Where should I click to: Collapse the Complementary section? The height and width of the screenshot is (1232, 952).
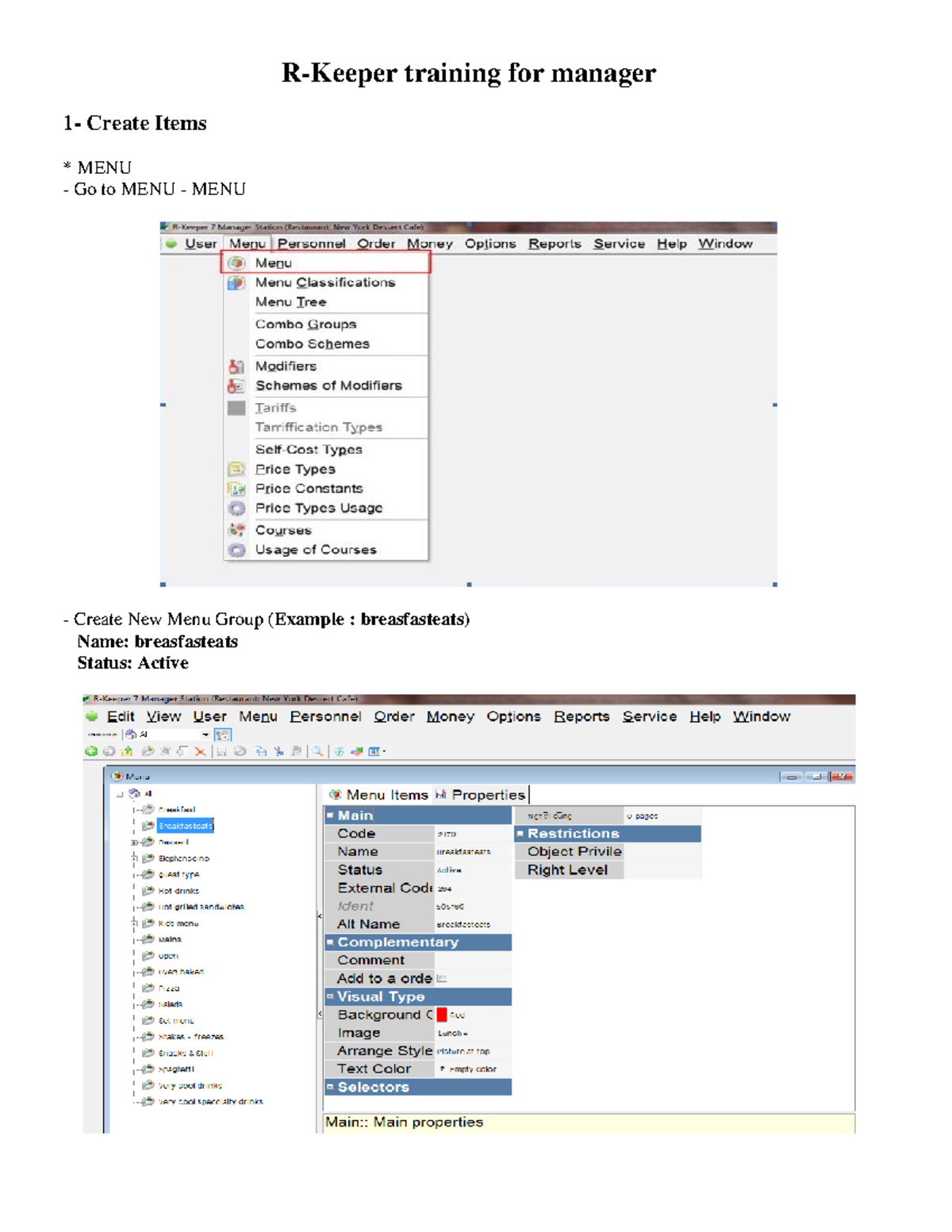pyautogui.click(x=330, y=942)
